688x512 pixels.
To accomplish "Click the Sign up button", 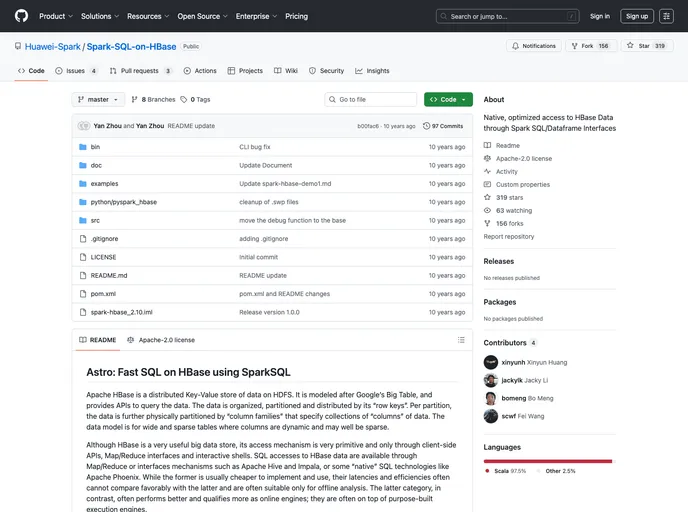I will point(637,16).
